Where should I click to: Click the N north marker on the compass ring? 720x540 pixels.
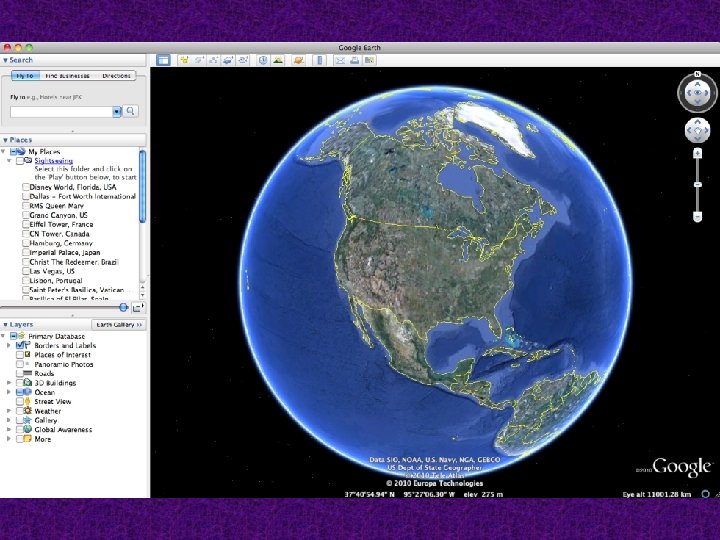pyautogui.click(x=698, y=74)
